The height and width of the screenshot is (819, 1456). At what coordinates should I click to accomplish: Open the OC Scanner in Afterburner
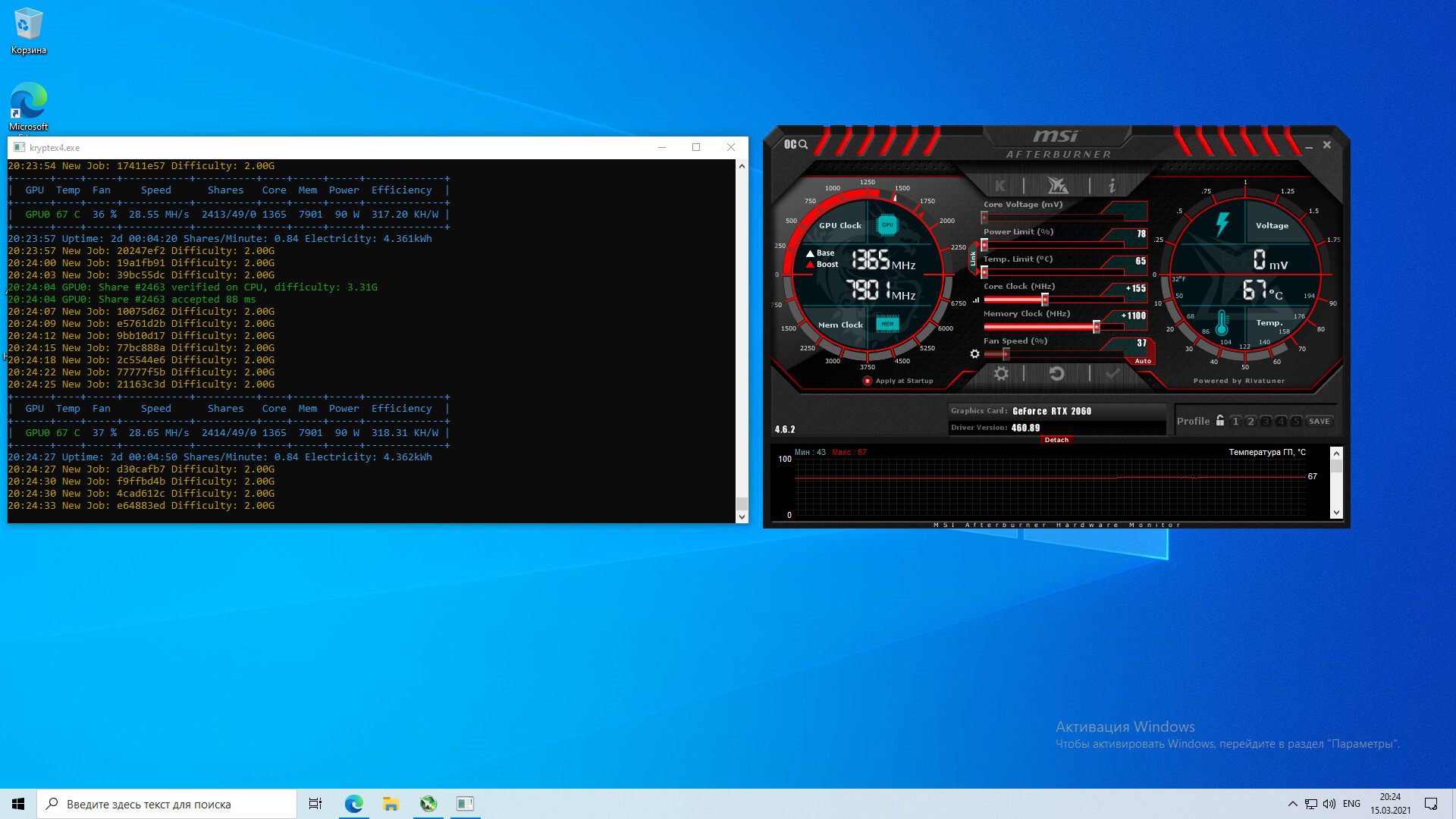point(795,144)
